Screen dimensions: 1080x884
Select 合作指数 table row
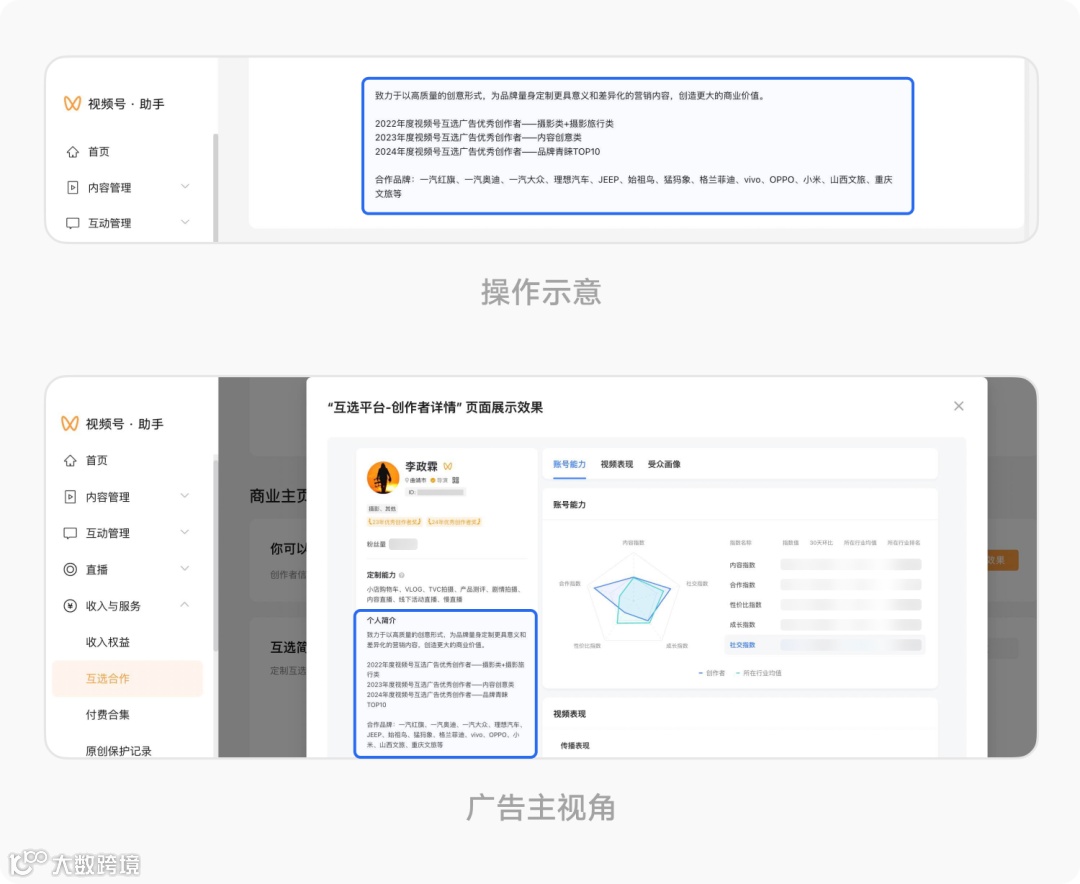(824, 585)
